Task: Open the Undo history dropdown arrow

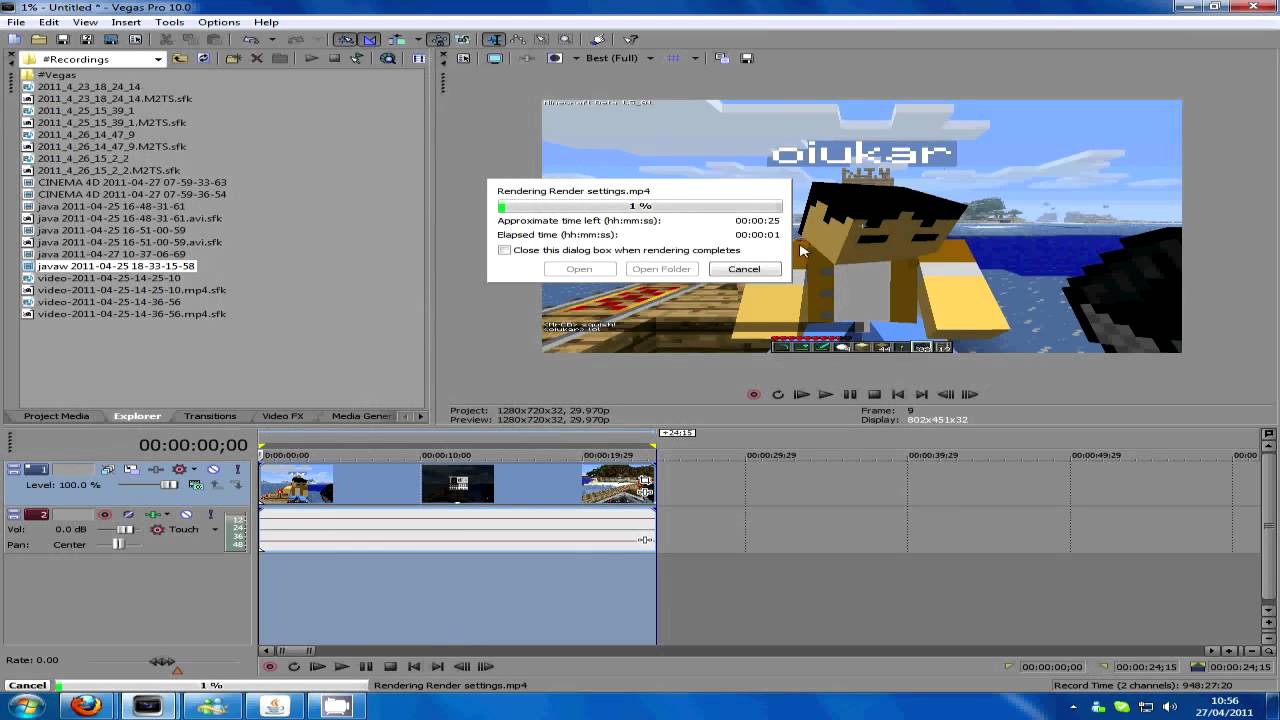Action: click(272, 39)
